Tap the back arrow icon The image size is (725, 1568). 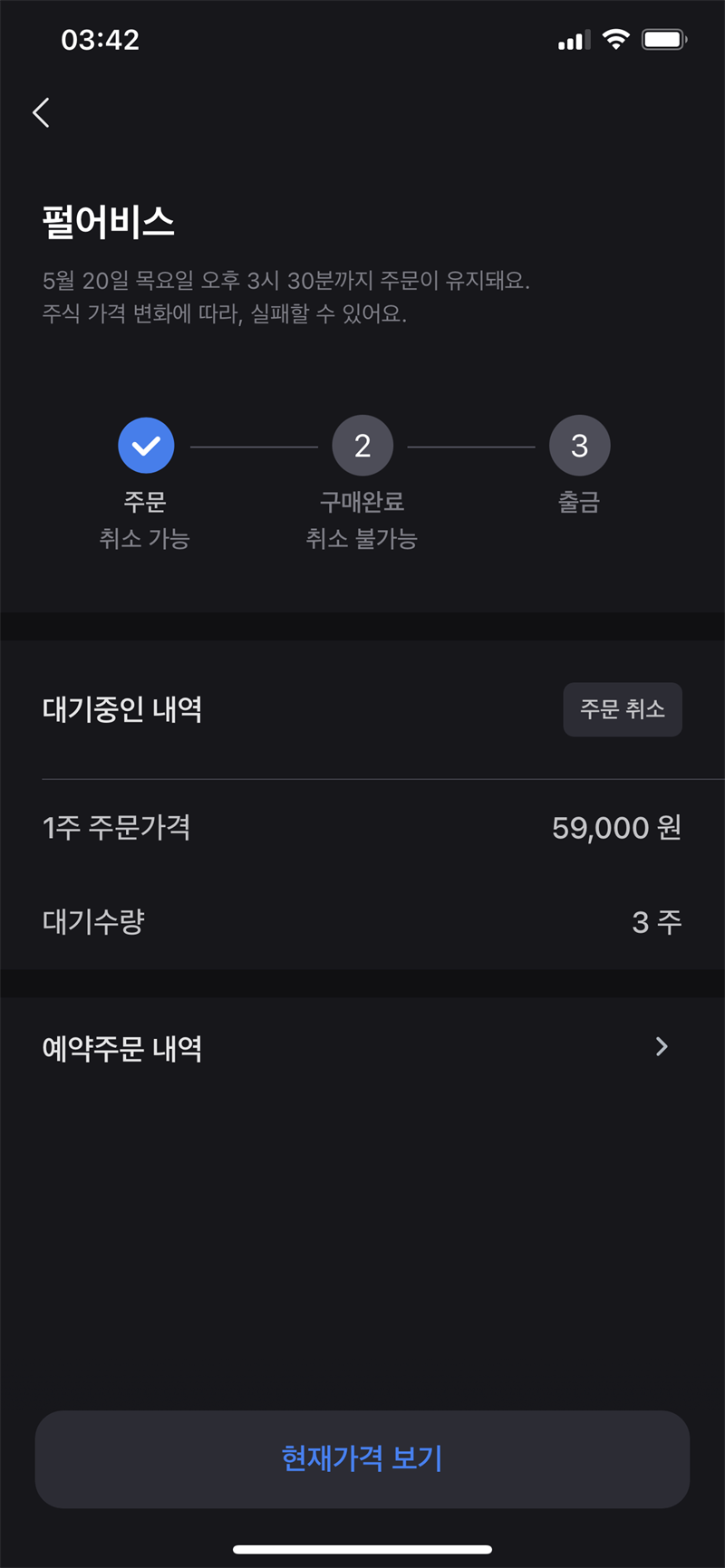pos(41,112)
